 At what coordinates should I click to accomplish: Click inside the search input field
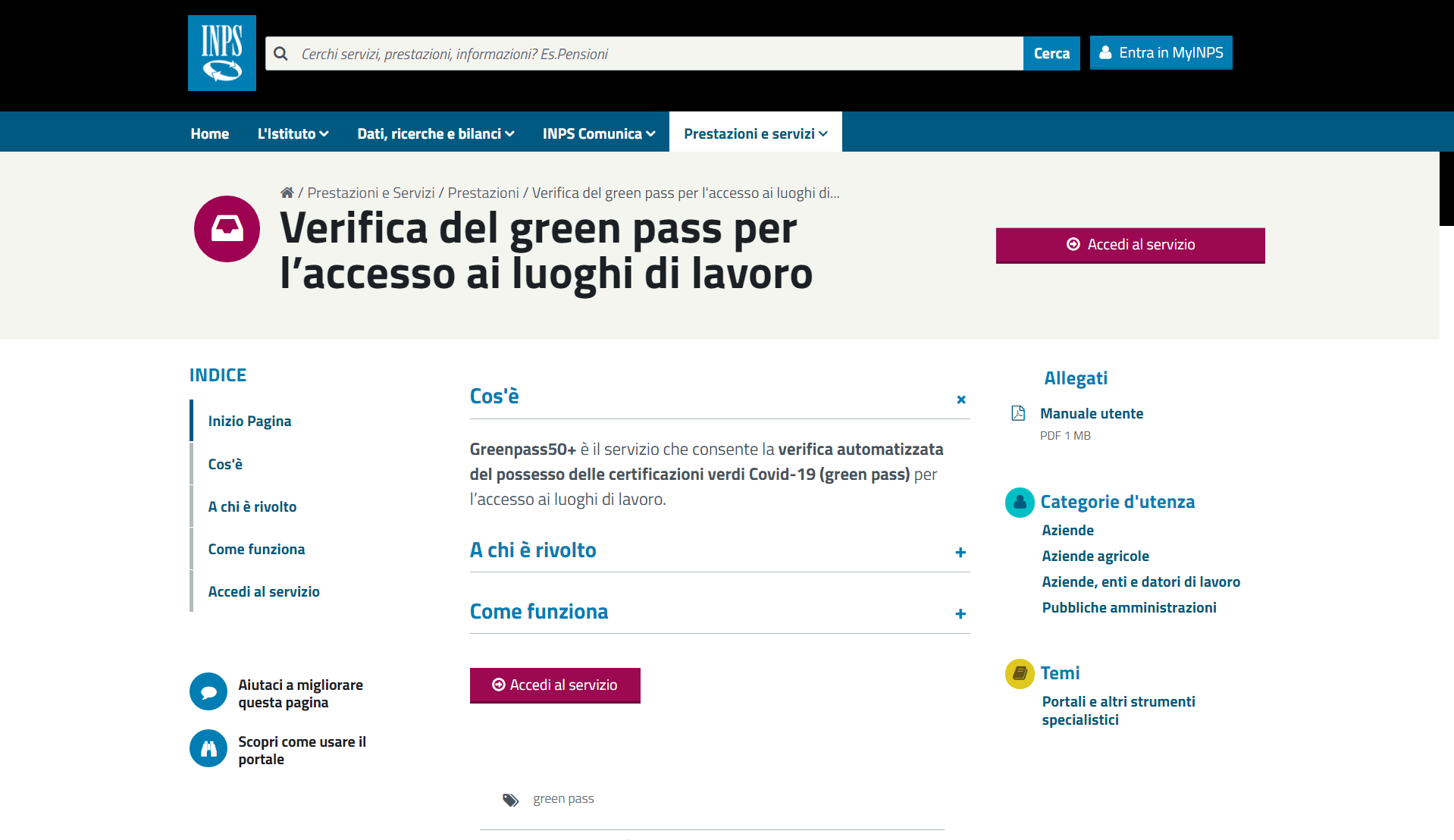(644, 53)
